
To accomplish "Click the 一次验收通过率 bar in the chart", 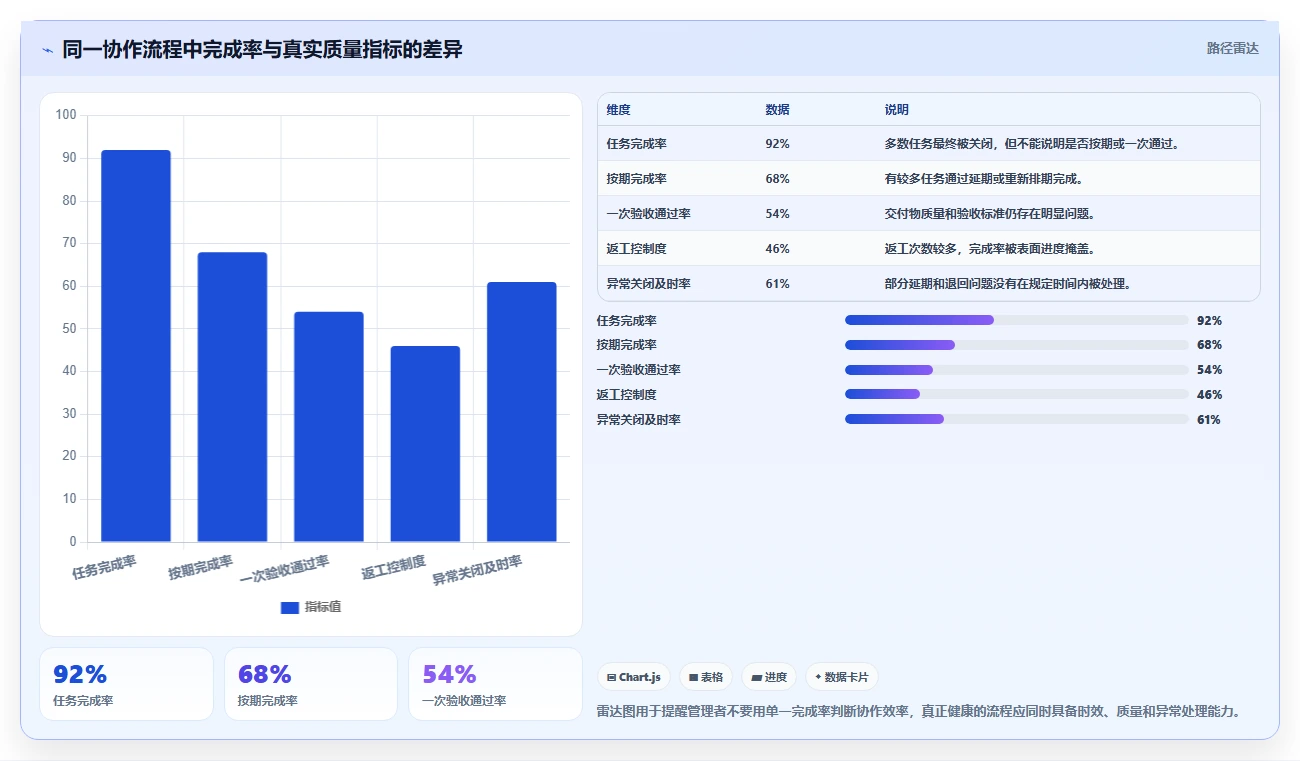I will 329,427.
